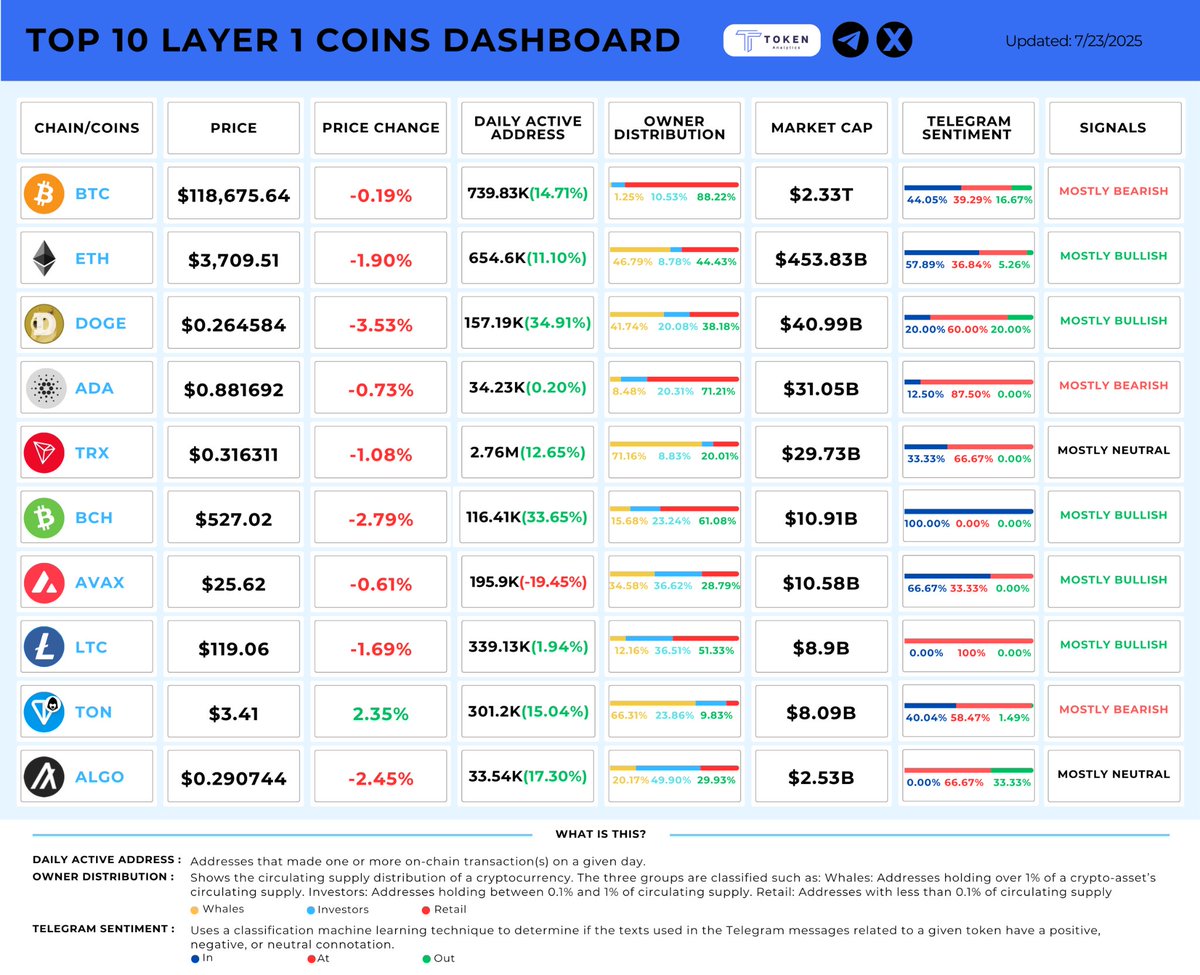1200x975 pixels.
Task: Select the CHAIN/COINS column header
Action: [87, 127]
